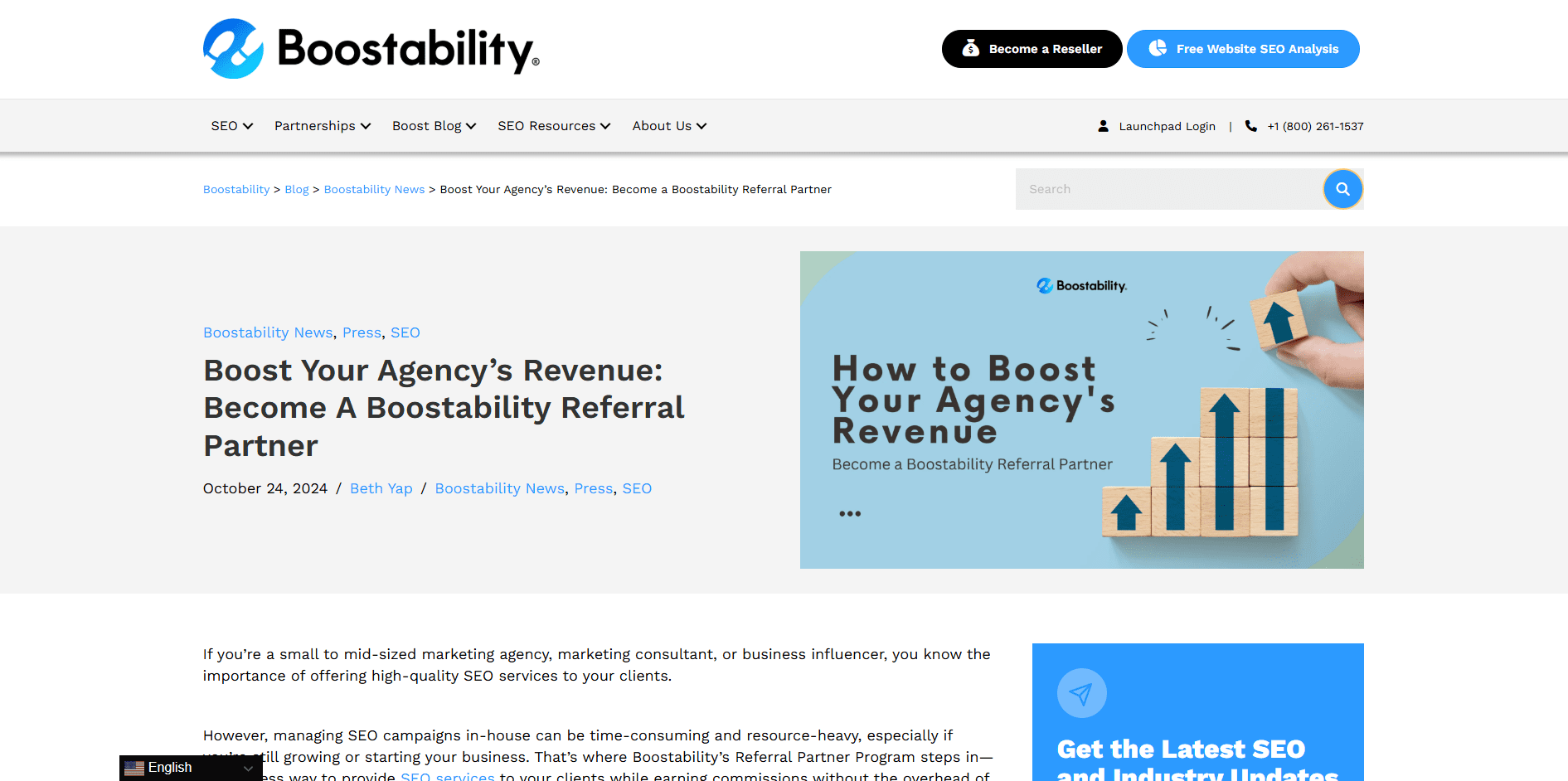
Task: Click the article title heading
Action: point(444,408)
